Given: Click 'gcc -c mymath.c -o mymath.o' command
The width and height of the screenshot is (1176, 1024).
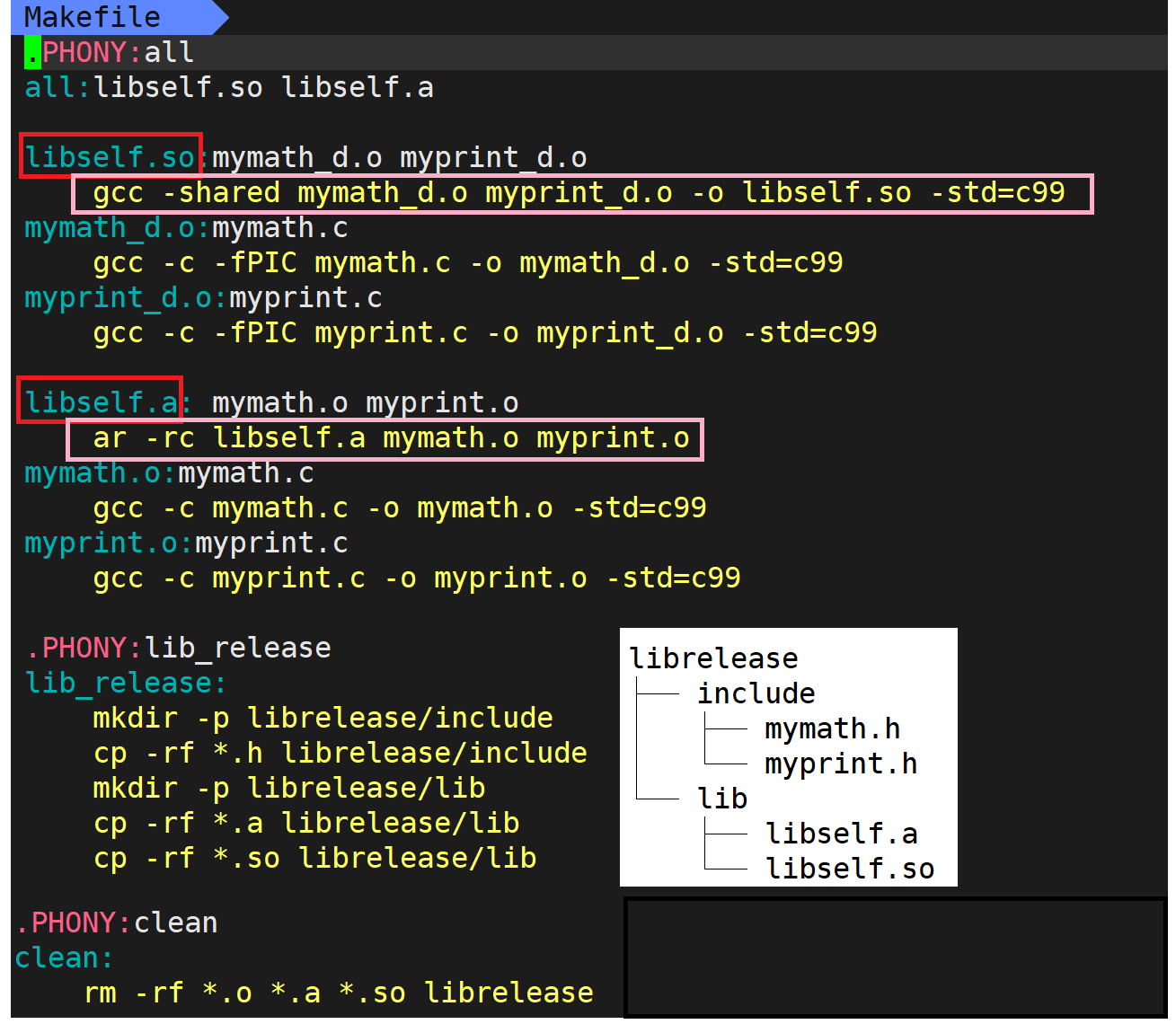Looking at the screenshot, I should coord(400,508).
